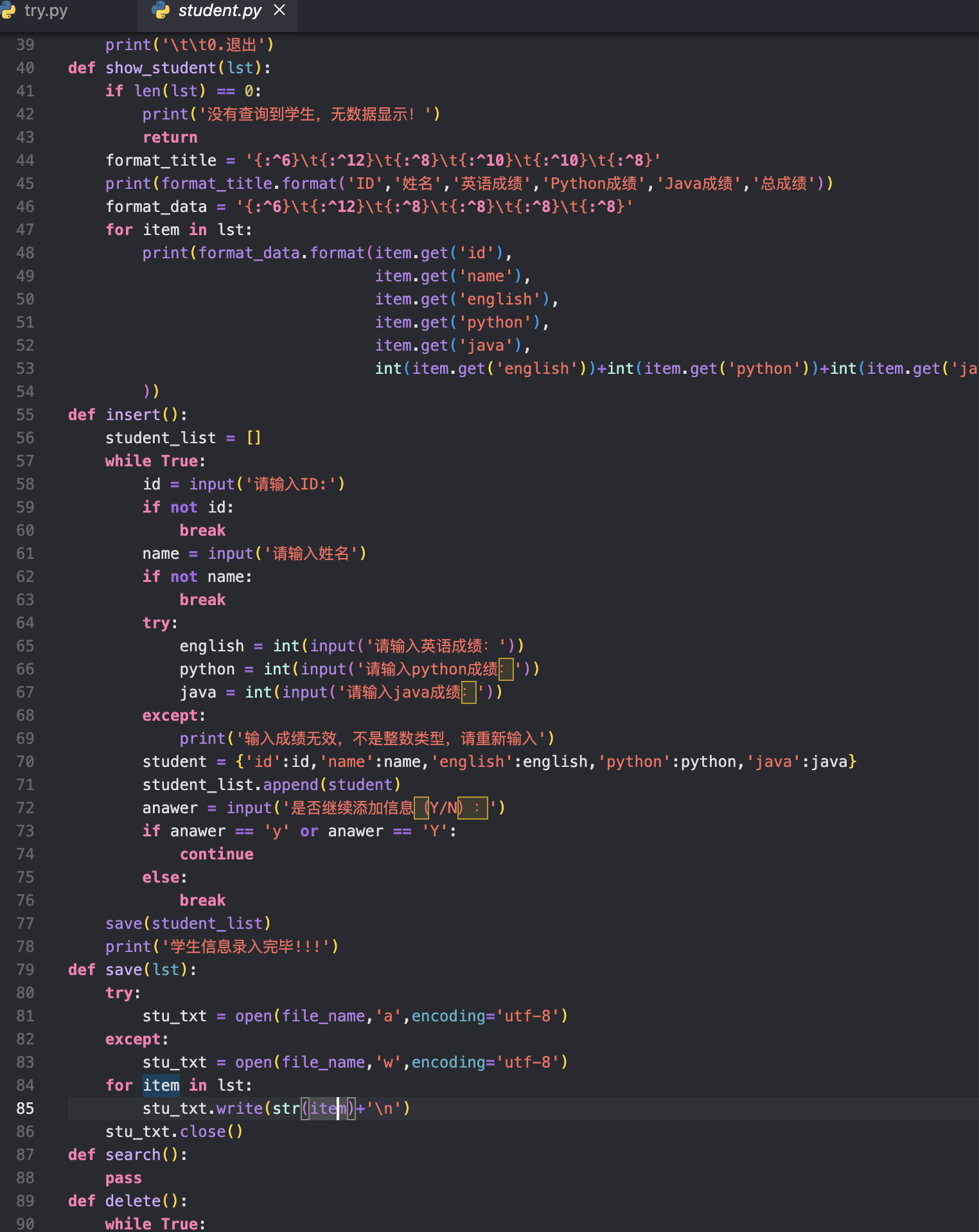Click the 'format_title' variable assignment
This screenshot has width=979, height=1232.
(x=161, y=161)
